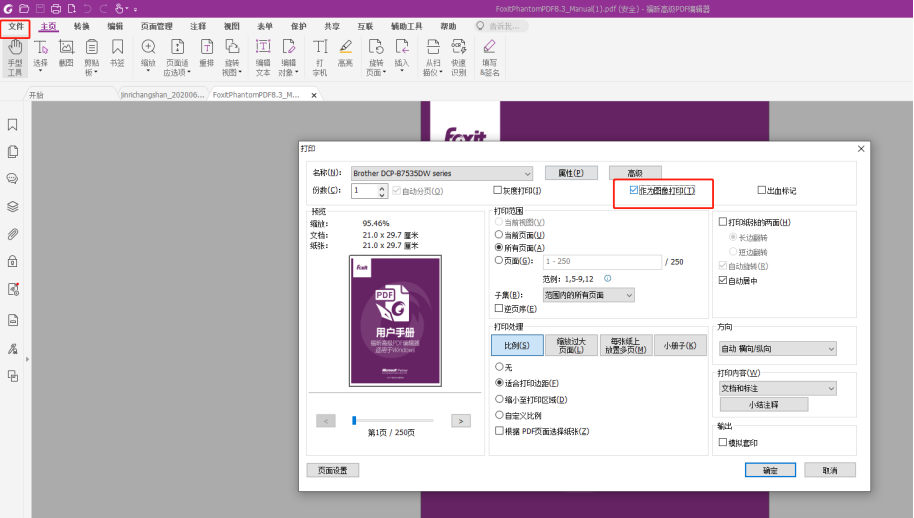Open the File menu
The width and height of the screenshot is (914, 518).
coord(16,27)
